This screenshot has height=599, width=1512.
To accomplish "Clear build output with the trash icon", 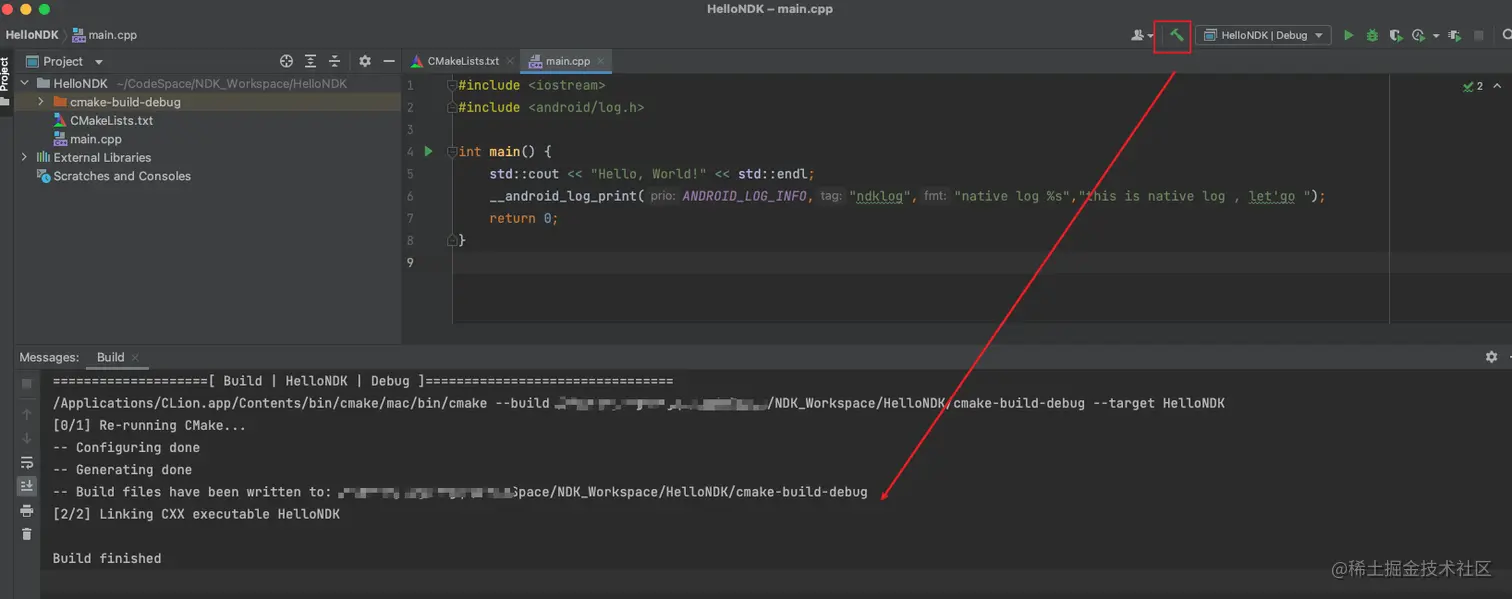I will [x=27, y=534].
